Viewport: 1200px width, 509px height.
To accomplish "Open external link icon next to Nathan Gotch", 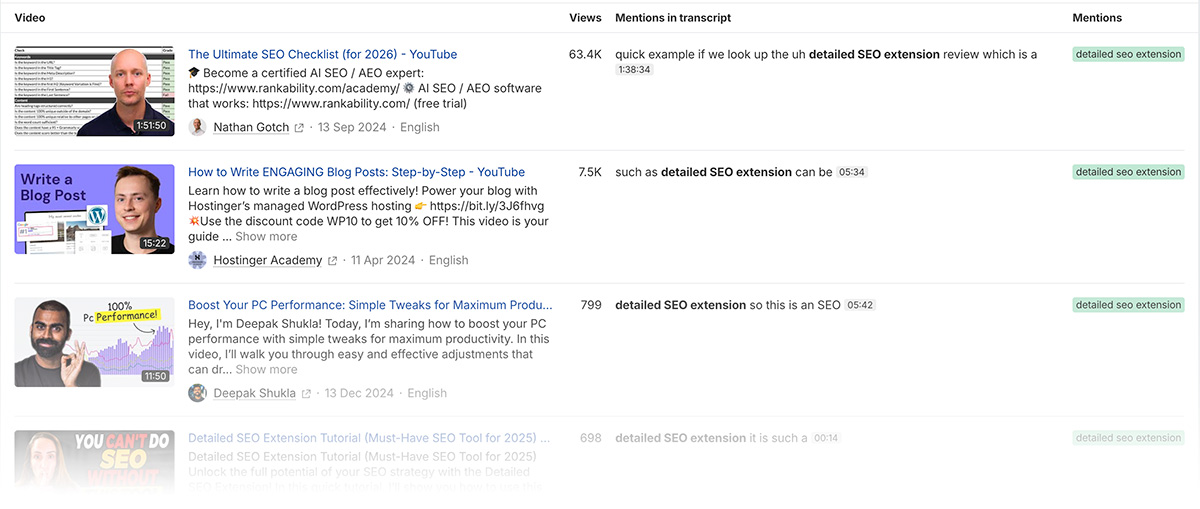I will tap(299, 128).
